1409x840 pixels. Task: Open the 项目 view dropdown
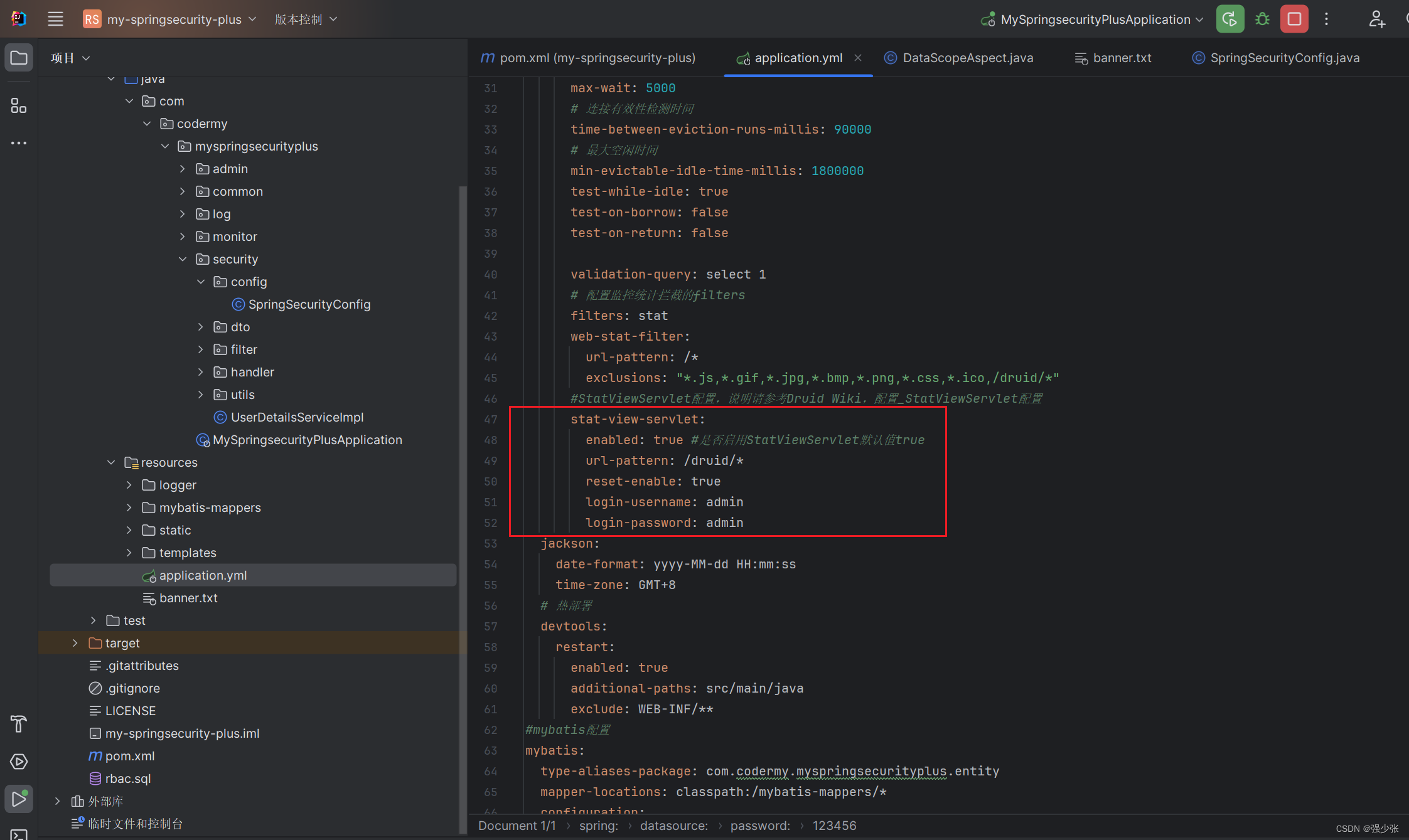(x=70, y=58)
